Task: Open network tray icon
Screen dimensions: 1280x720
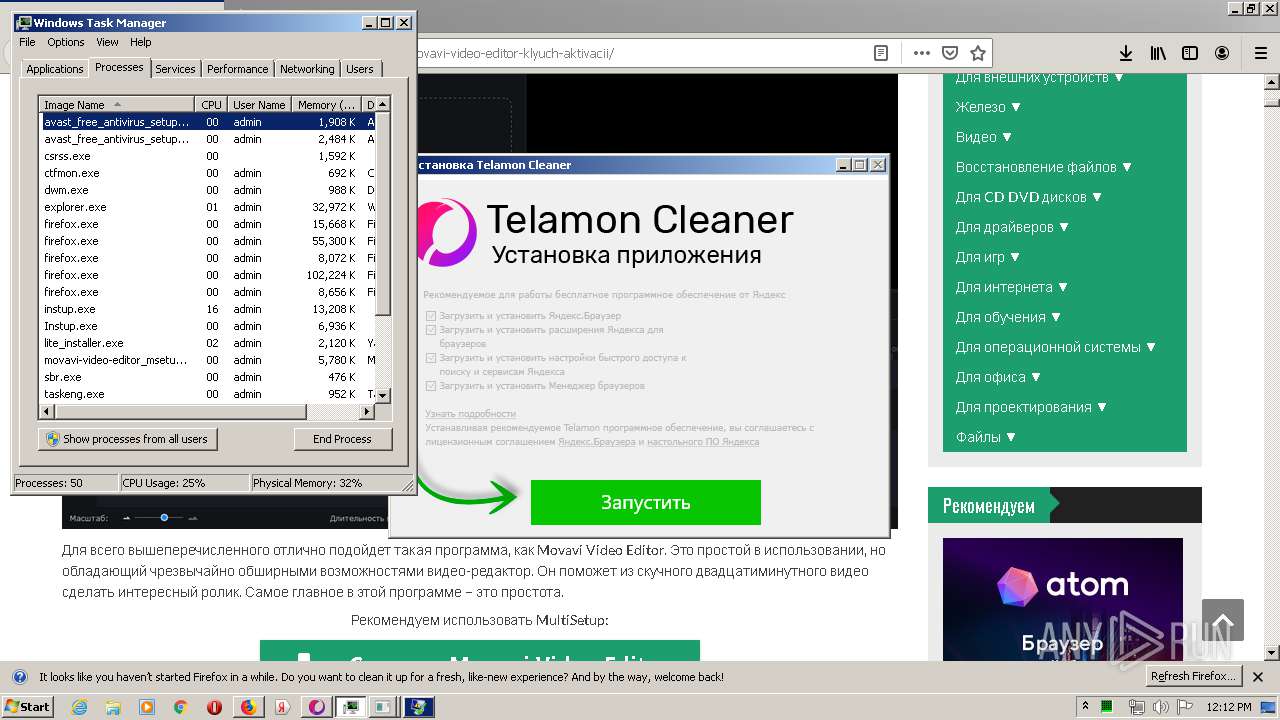Action: (x=1137, y=707)
